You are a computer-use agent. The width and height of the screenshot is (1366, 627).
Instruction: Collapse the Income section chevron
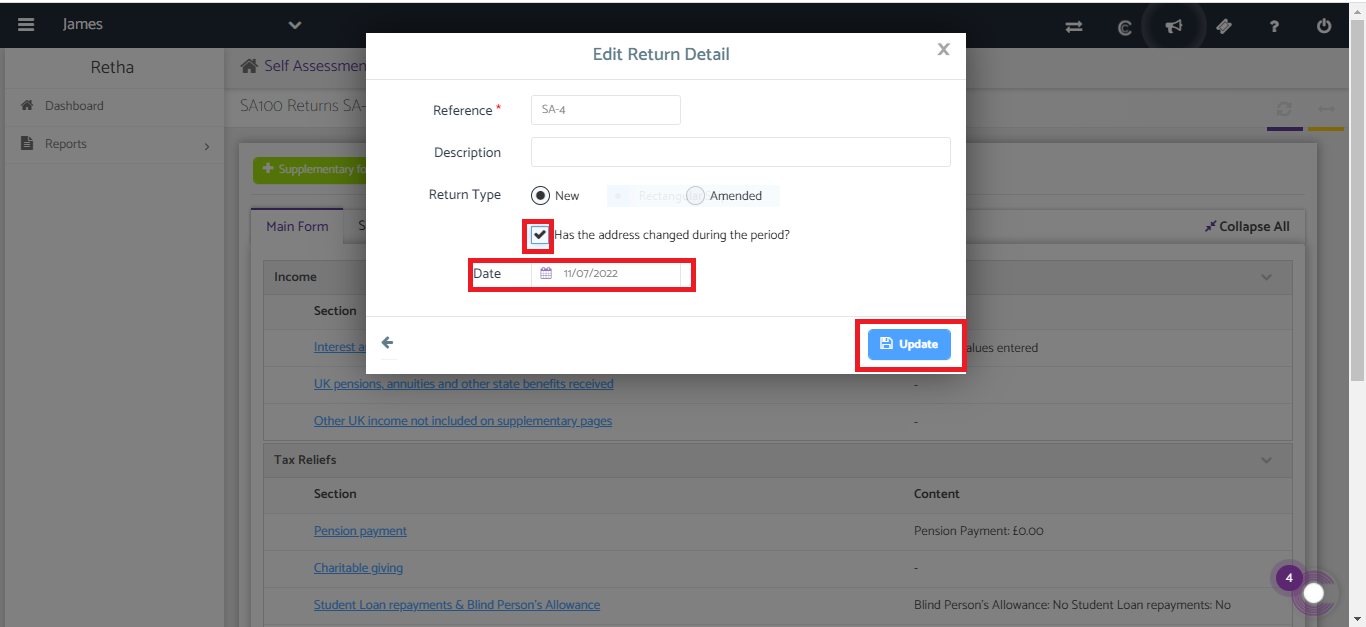coord(1267,277)
